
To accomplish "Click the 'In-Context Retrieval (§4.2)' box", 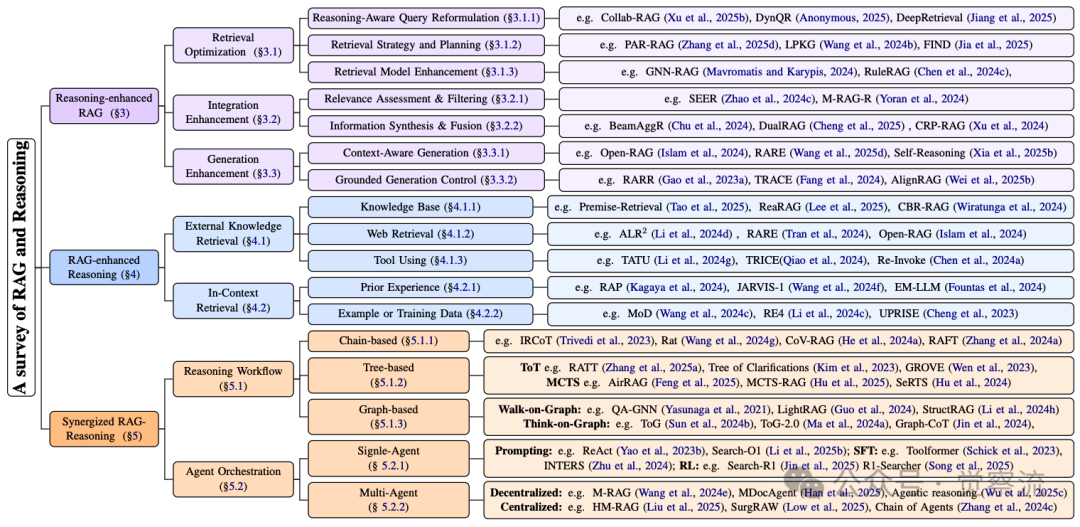I will (x=233, y=300).
